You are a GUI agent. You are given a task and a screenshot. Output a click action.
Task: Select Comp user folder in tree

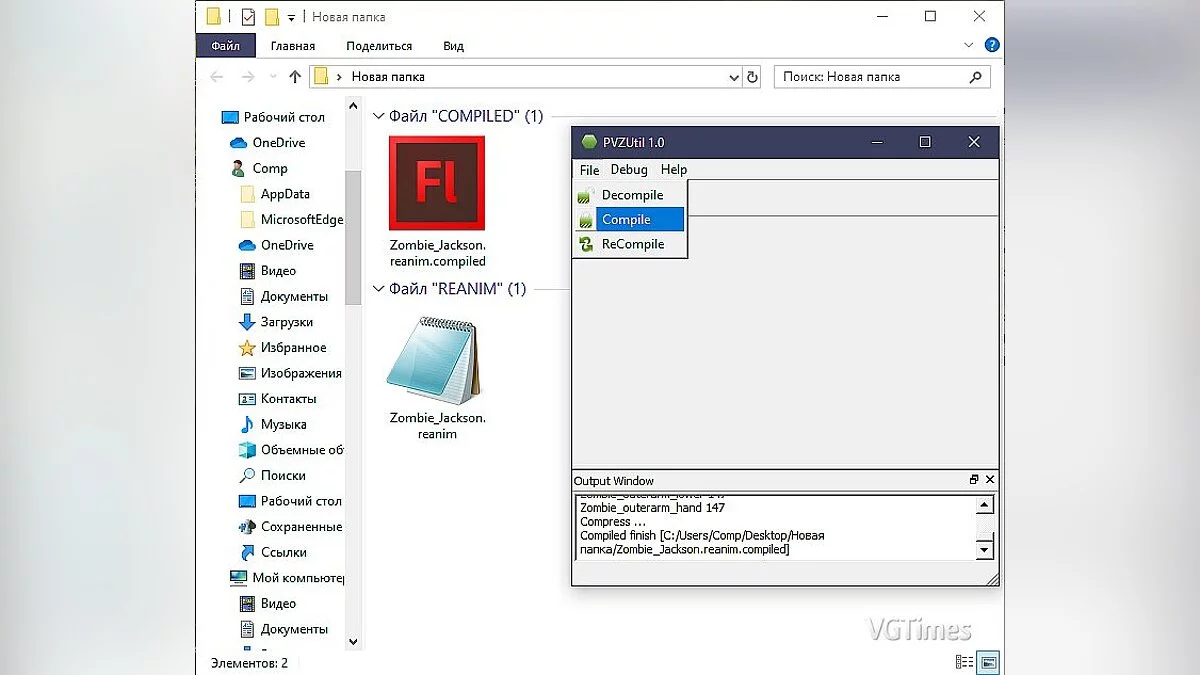coord(270,169)
